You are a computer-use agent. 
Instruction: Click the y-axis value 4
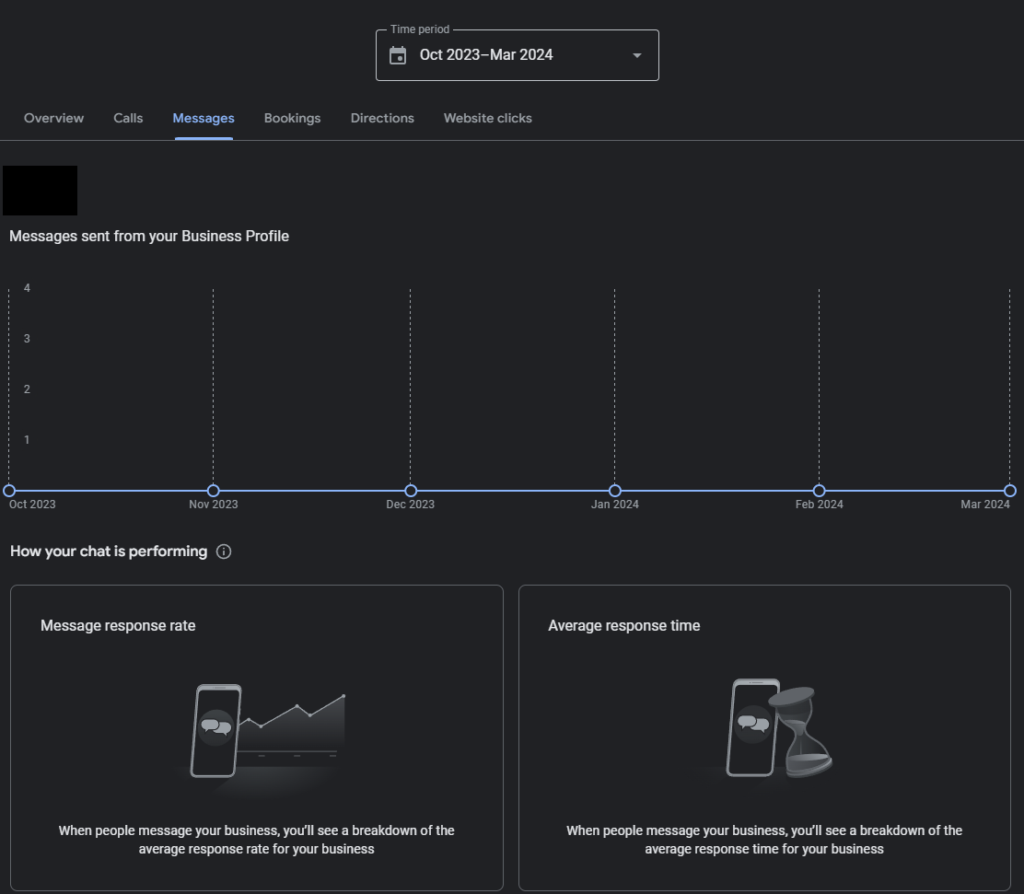point(27,288)
